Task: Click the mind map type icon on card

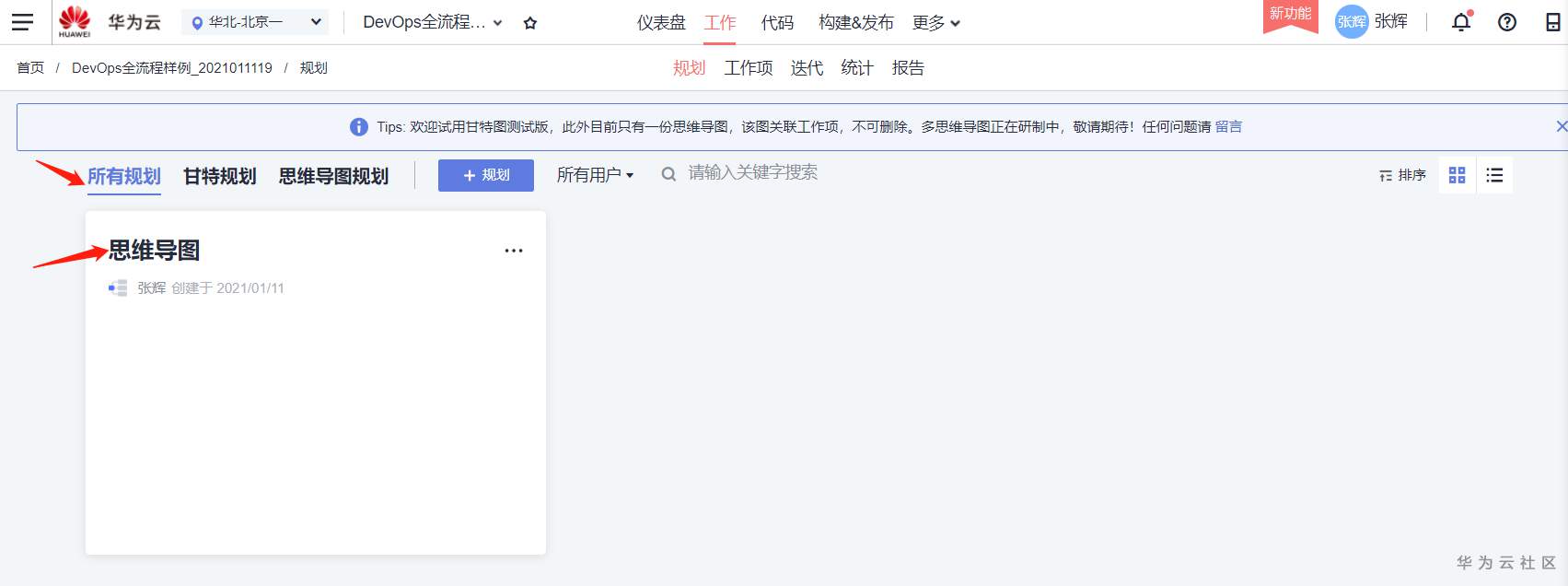Action: 118,288
